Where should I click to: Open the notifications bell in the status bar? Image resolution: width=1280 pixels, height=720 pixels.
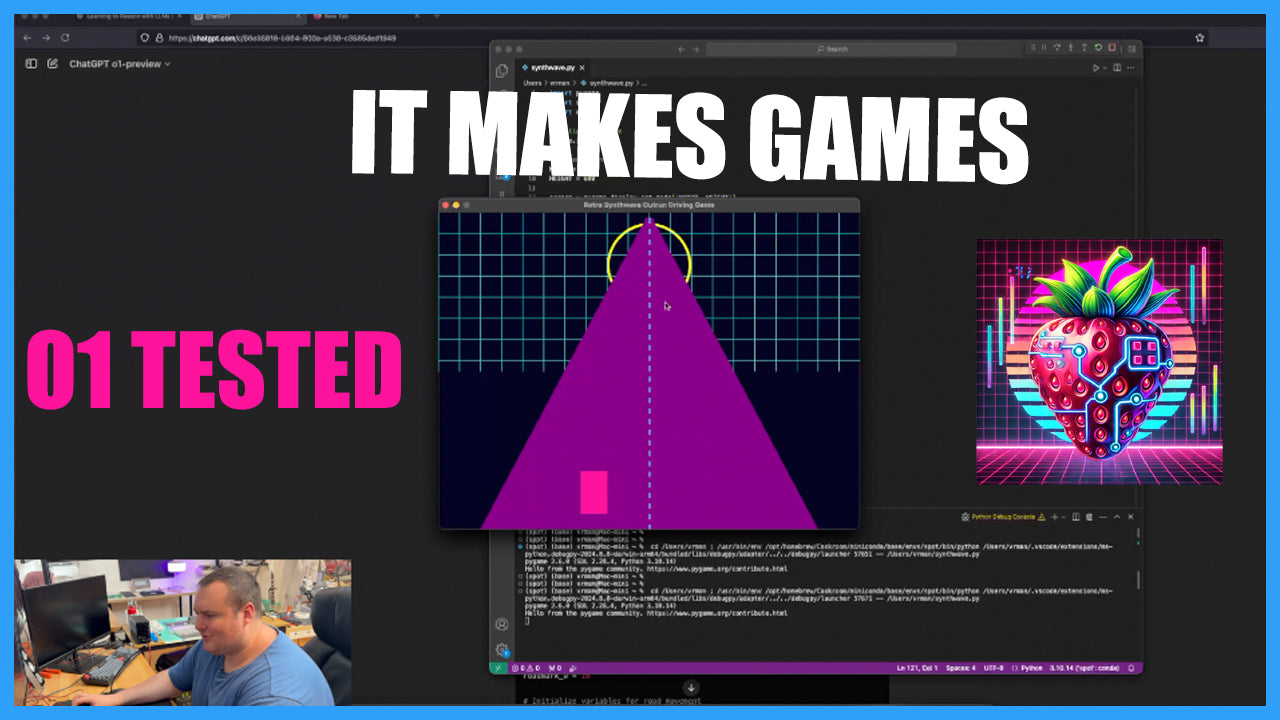click(1131, 667)
